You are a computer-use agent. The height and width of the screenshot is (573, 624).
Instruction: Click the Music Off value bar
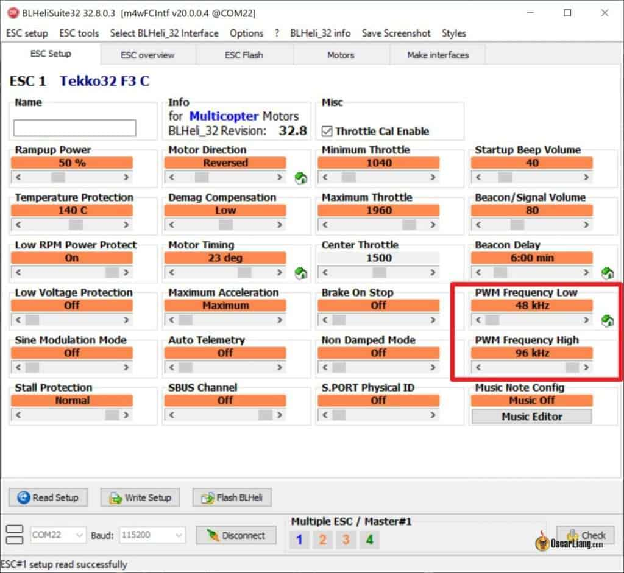[x=532, y=400]
